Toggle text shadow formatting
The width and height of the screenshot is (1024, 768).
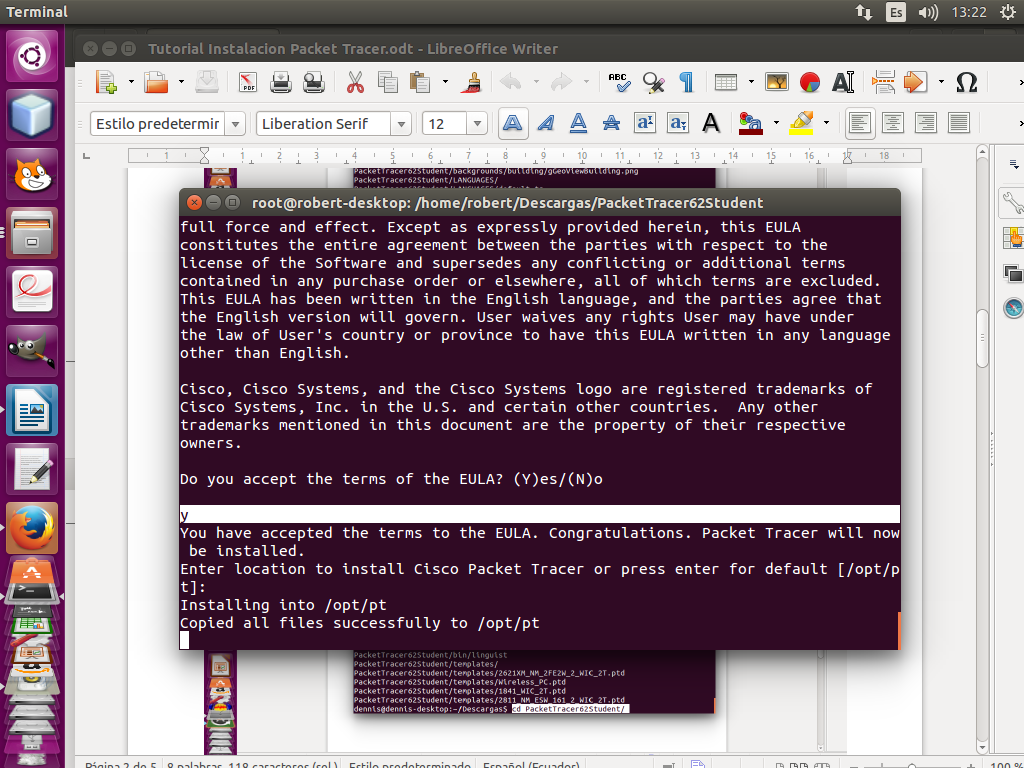[x=711, y=123]
